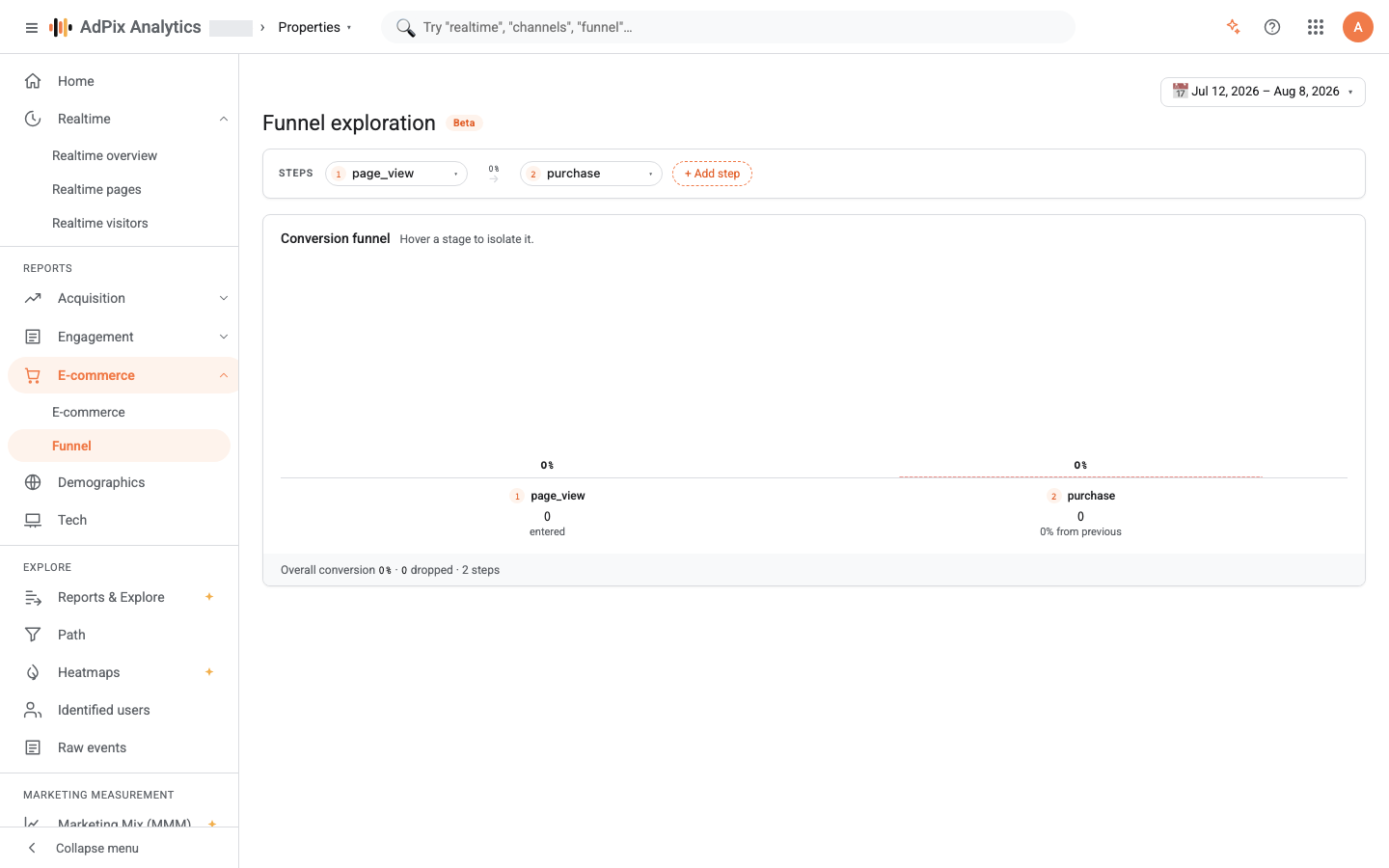
Task: Click the Realtime clock icon
Action: point(33,119)
